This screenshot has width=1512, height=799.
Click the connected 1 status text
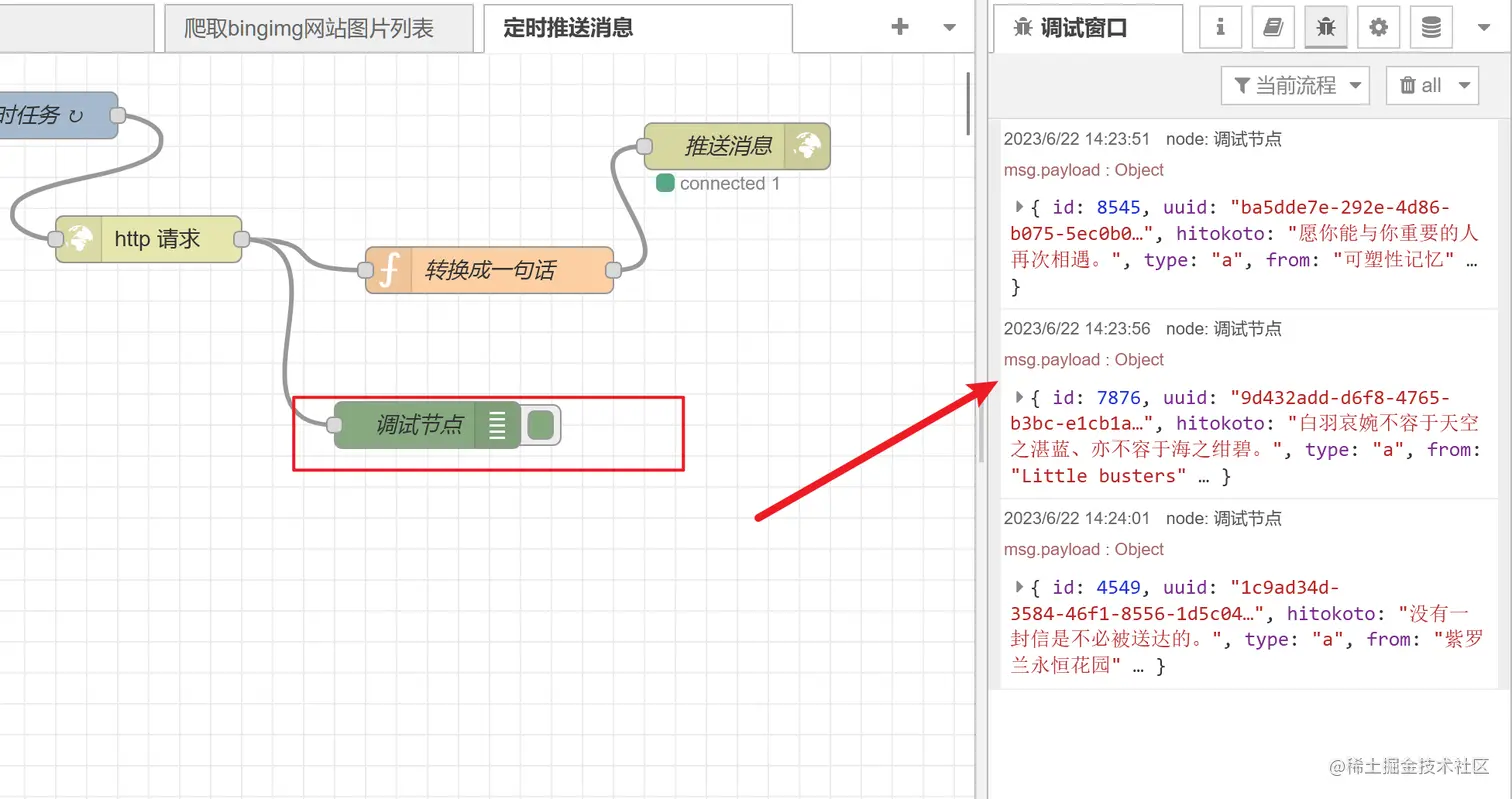pos(729,184)
